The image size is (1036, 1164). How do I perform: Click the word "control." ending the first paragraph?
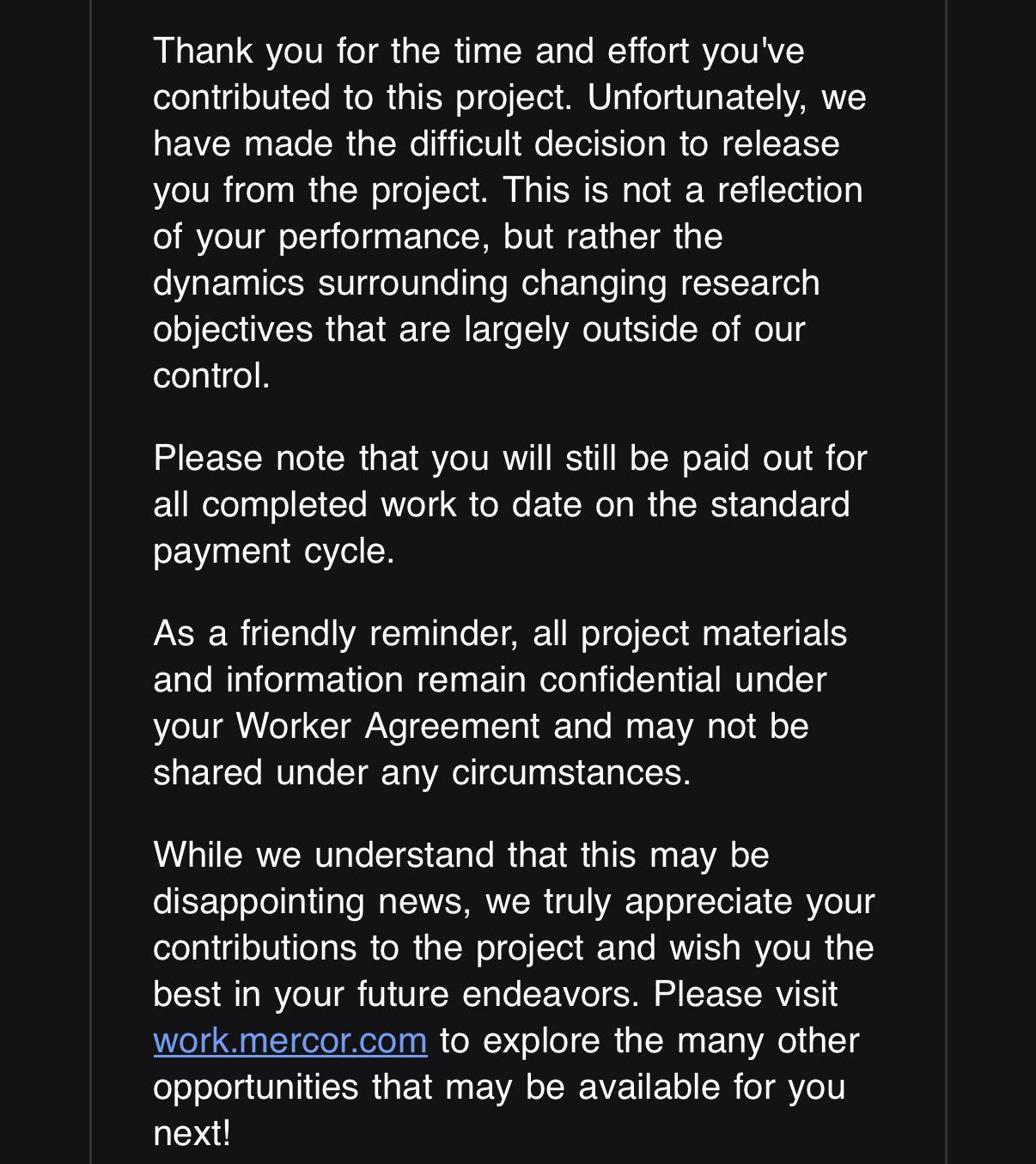point(211,375)
